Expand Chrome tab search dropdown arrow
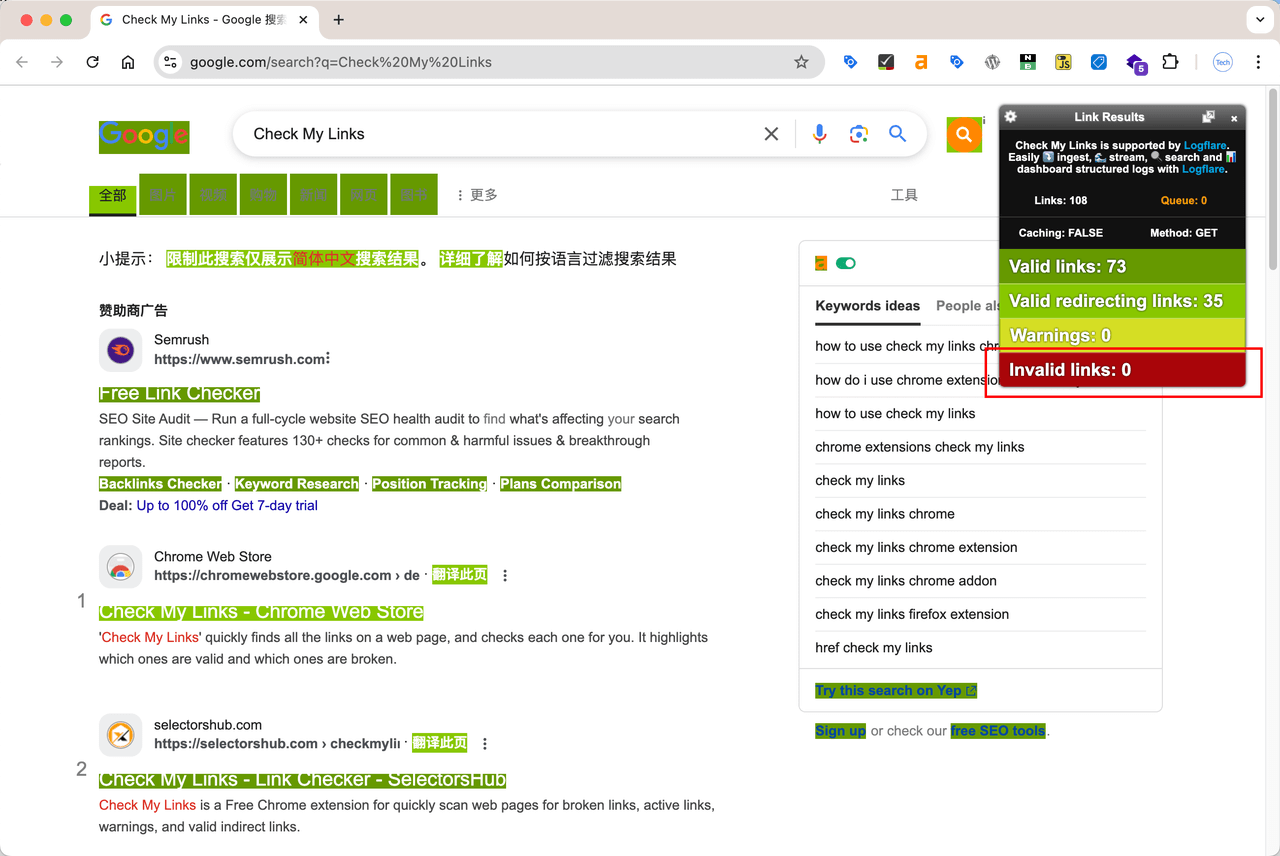 (x=1259, y=20)
